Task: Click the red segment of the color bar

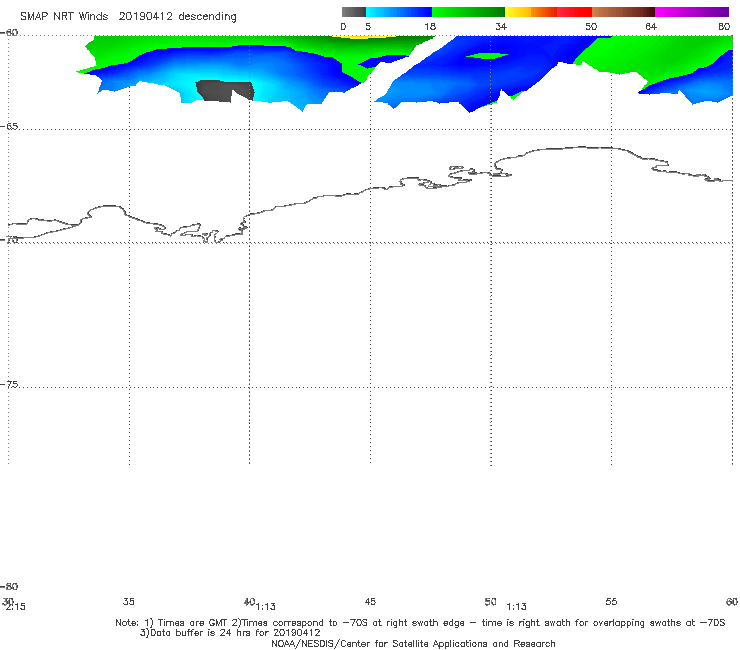Action: pyautogui.click(x=574, y=12)
